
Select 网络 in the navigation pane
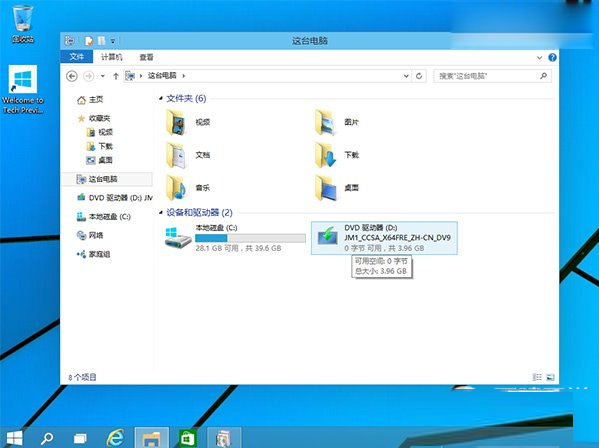point(91,235)
